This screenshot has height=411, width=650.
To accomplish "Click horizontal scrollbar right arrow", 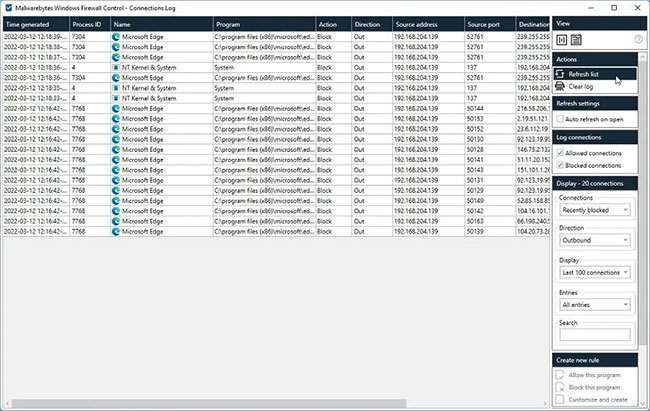I will click(545, 404).
